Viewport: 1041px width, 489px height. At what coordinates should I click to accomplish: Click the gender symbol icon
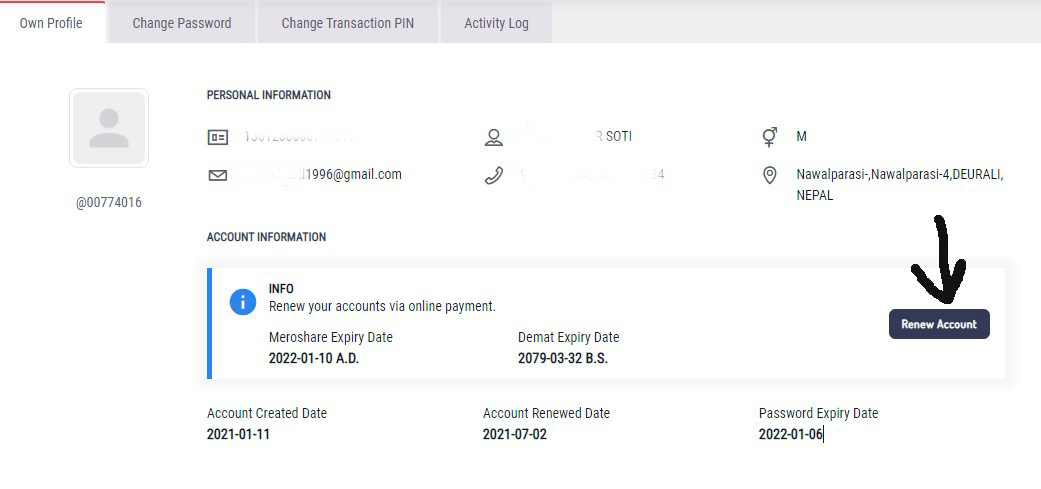(770, 136)
